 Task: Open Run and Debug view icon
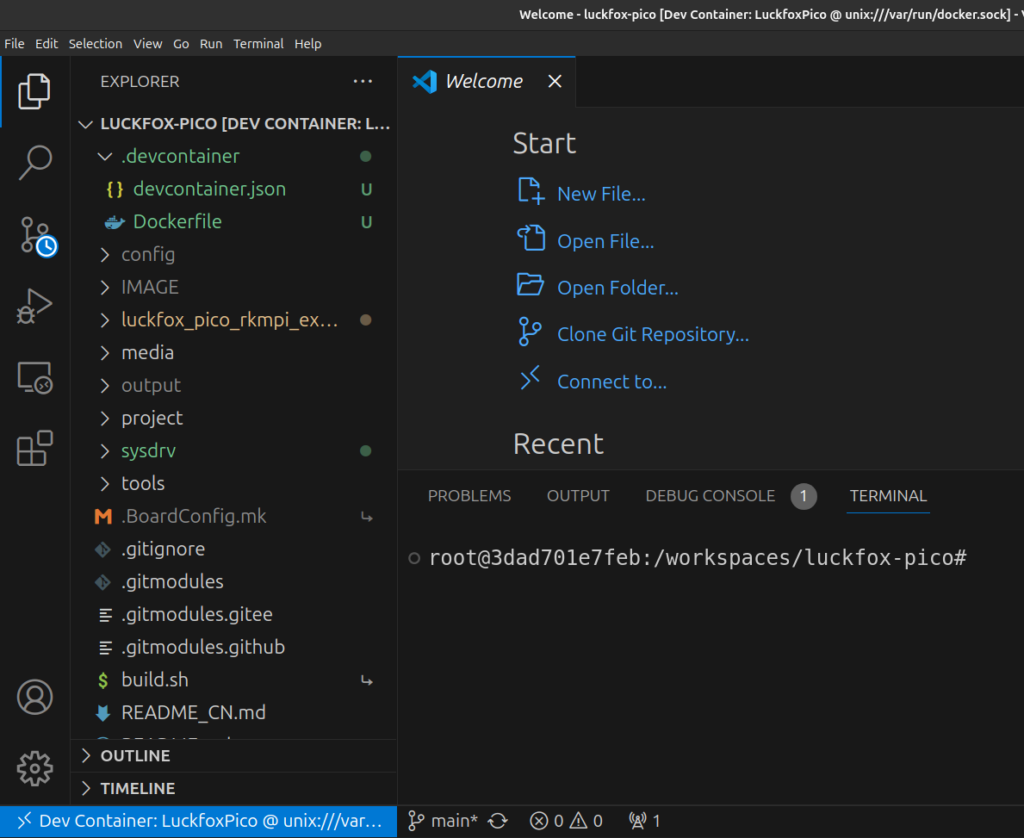(35, 306)
